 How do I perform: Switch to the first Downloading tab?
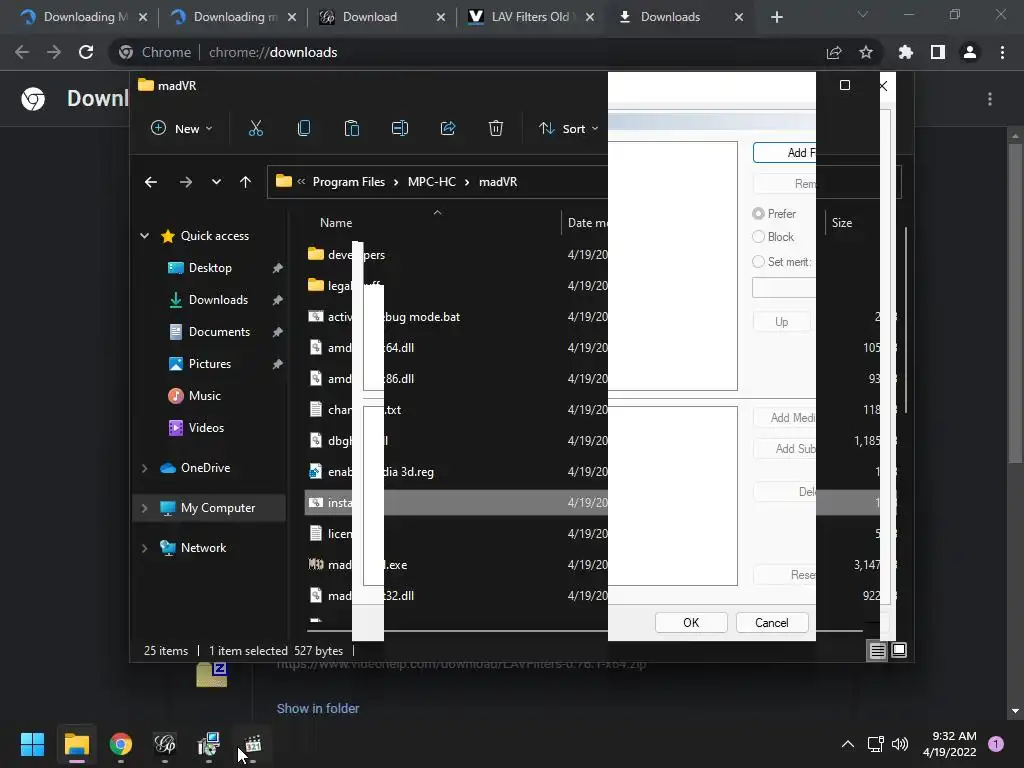point(83,17)
